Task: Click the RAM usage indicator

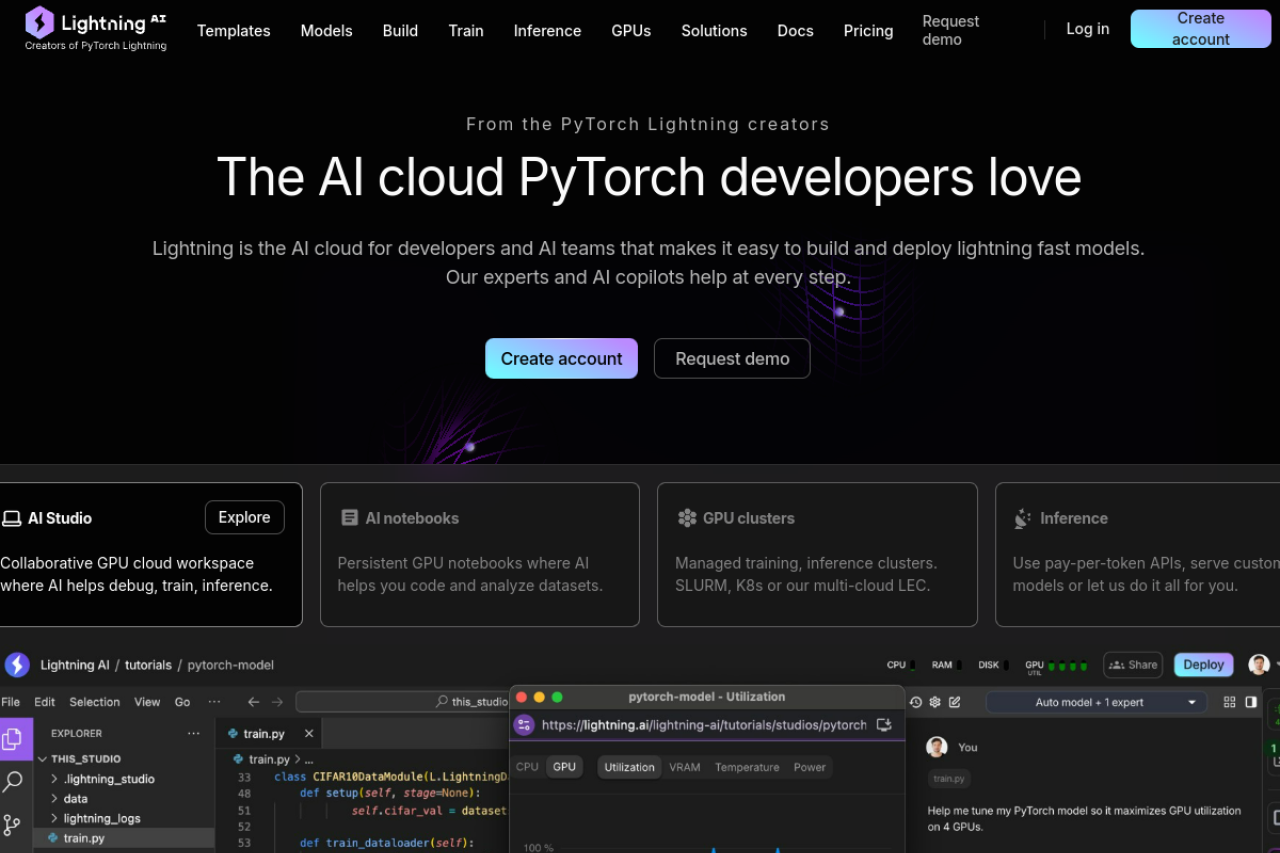Action: pos(946,665)
